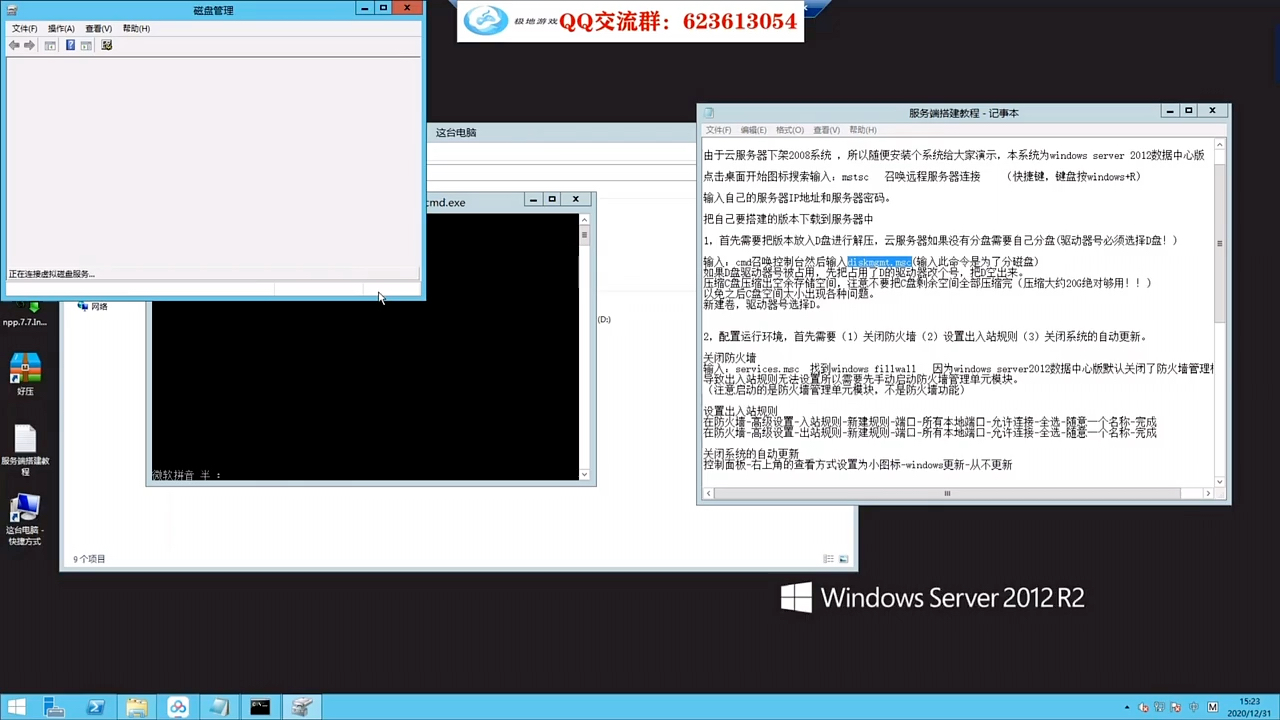Click the '设置出入站规则' line in Notepad
Image resolution: width=1280 pixels, height=720 pixels.
[x=740, y=412]
